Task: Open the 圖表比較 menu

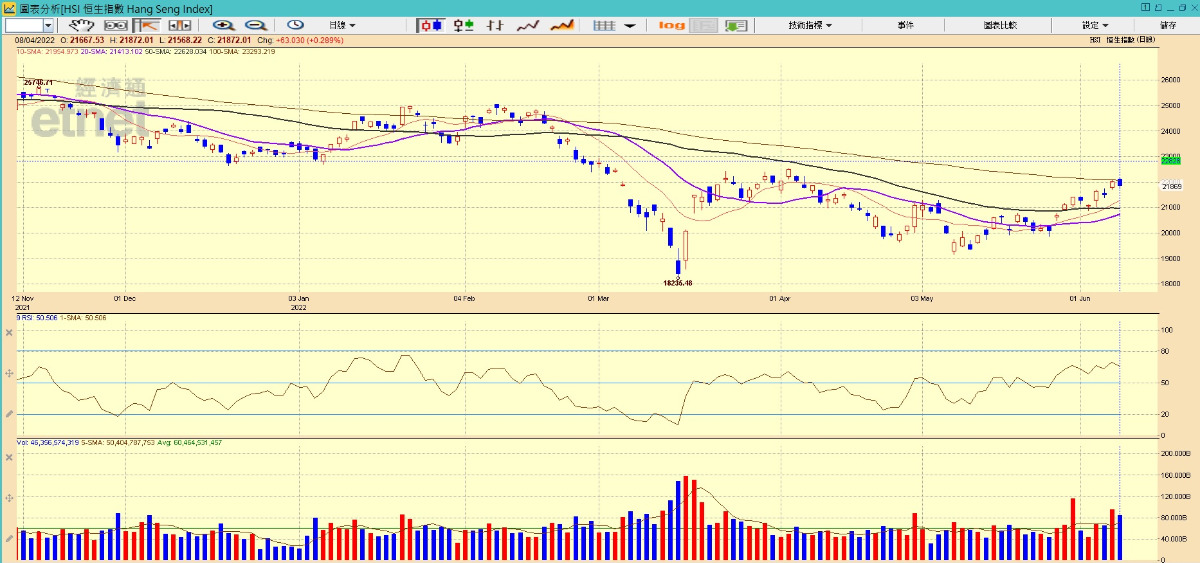Action: (999, 24)
